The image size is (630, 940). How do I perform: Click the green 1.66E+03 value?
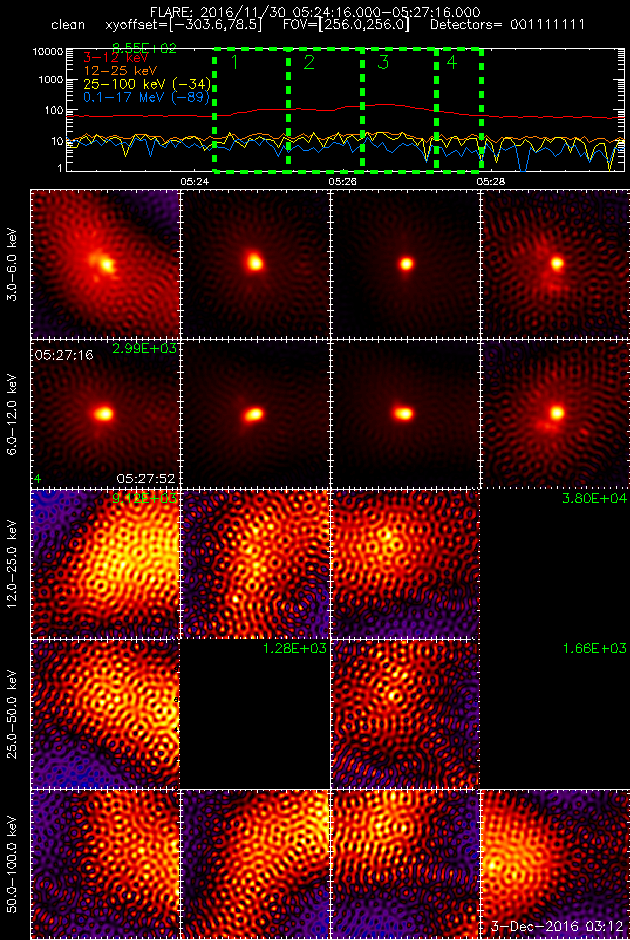594,648
